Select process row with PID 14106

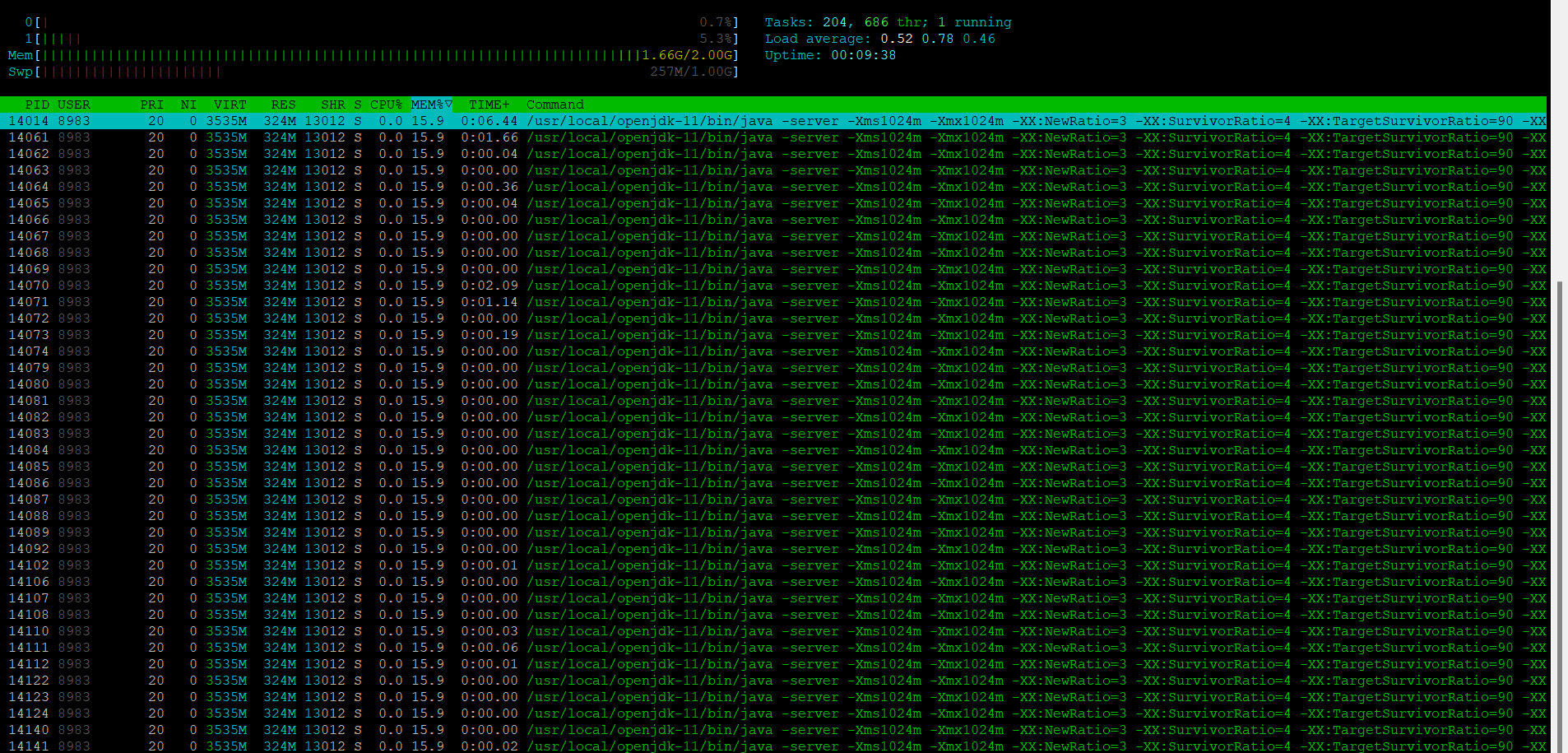(x=773, y=582)
